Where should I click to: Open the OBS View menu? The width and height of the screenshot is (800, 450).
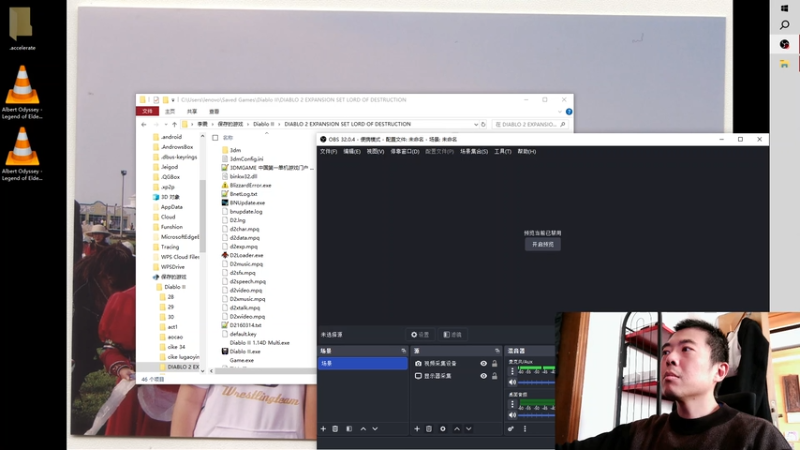tap(375, 152)
